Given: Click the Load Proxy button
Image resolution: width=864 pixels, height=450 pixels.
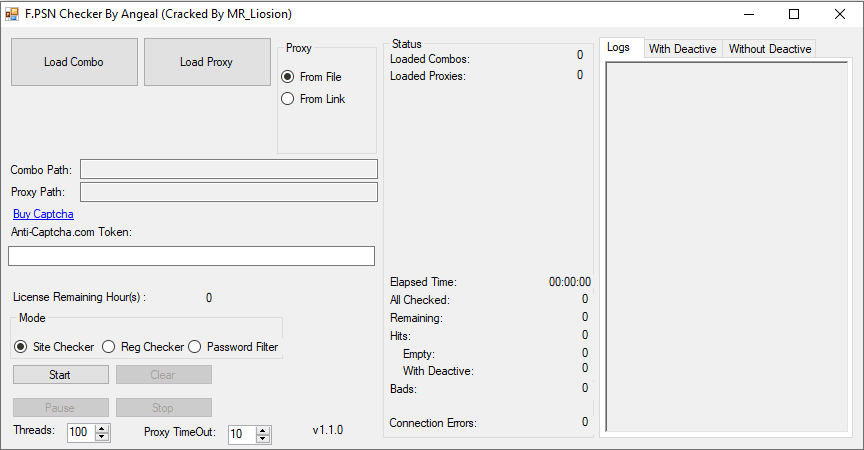Looking at the screenshot, I should [207, 62].
